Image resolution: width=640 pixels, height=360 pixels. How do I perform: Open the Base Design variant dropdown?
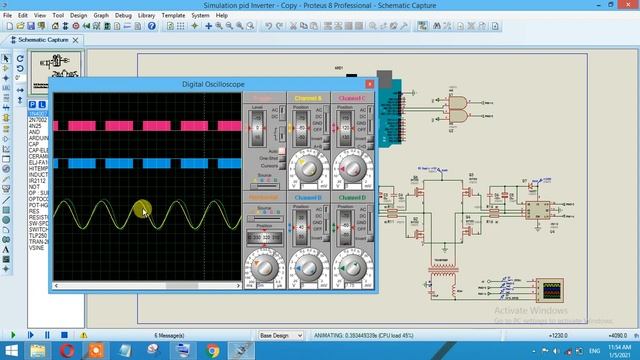click(281, 336)
